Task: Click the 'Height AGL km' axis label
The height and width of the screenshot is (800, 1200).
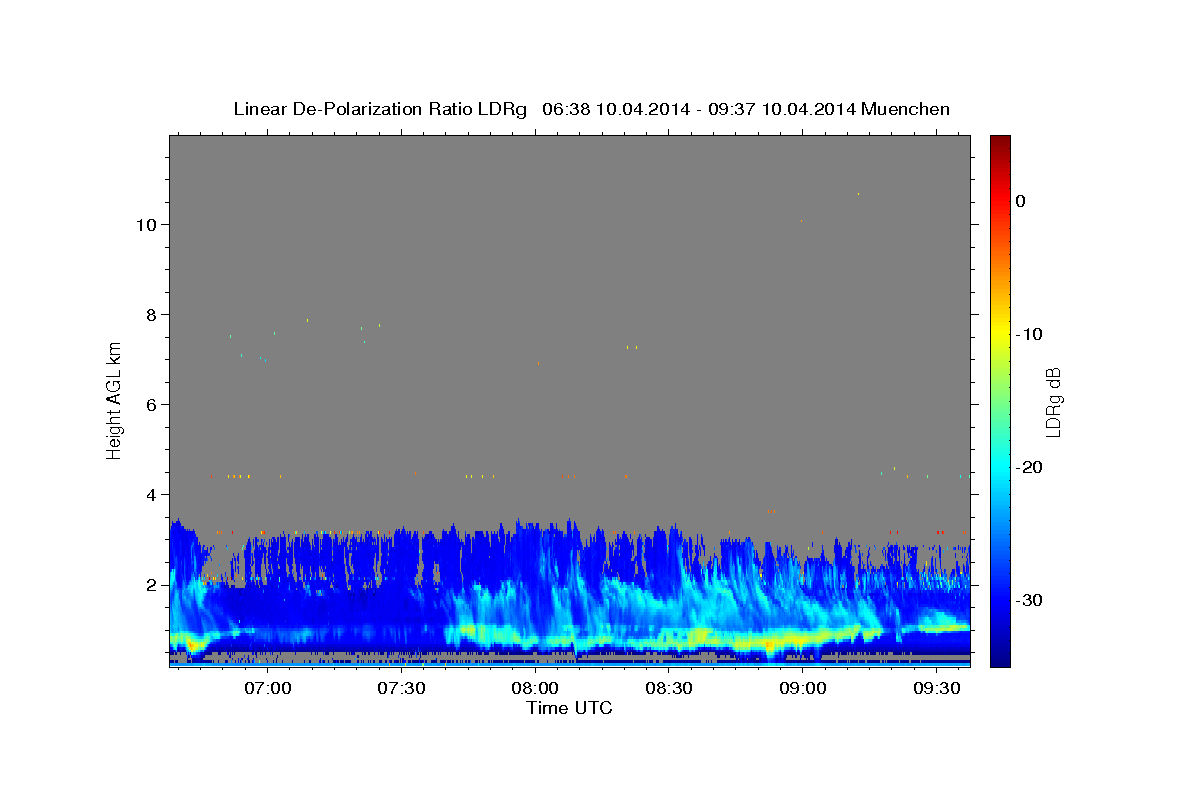Action: point(114,401)
